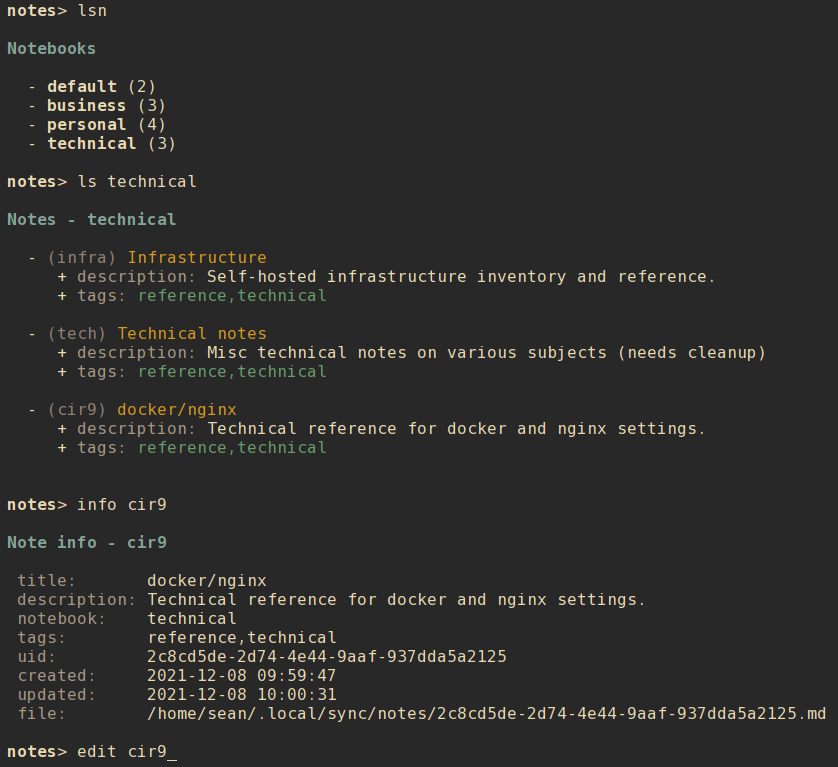Click the 'personal' notebook entry
Image resolution: width=838 pixels, height=767 pixels.
(87, 125)
